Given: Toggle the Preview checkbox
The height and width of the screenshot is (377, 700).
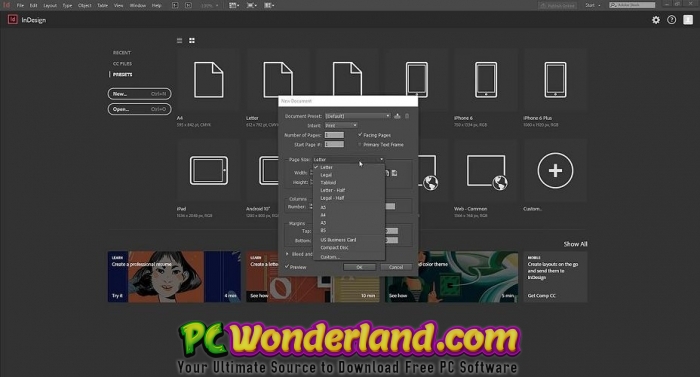Looking at the screenshot, I should [x=287, y=267].
